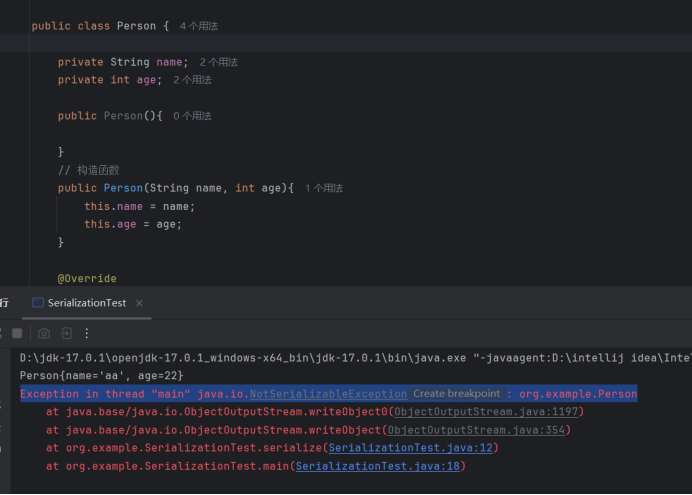The width and height of the screenshot is (692, 495).
Task: Click Create breakpoint in the exception line
Action: pos(459,394)
